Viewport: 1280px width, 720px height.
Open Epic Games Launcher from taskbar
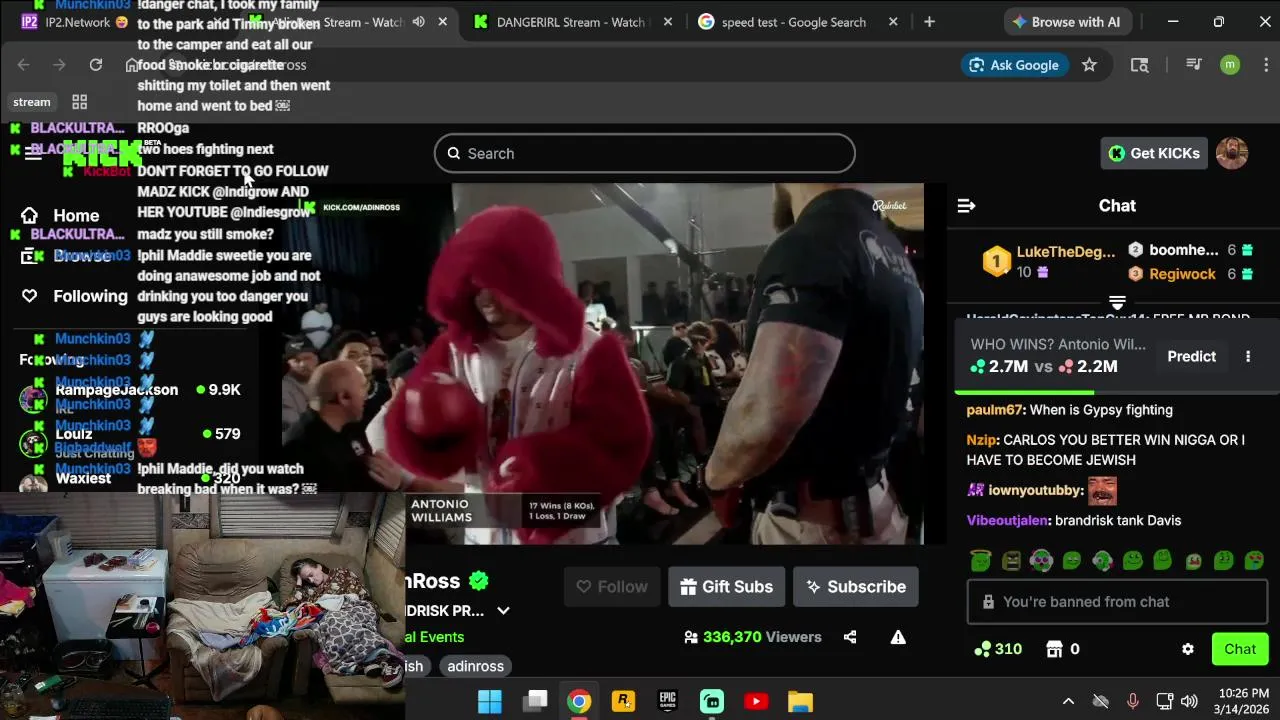pyautogui.click(x=667, y=701)
